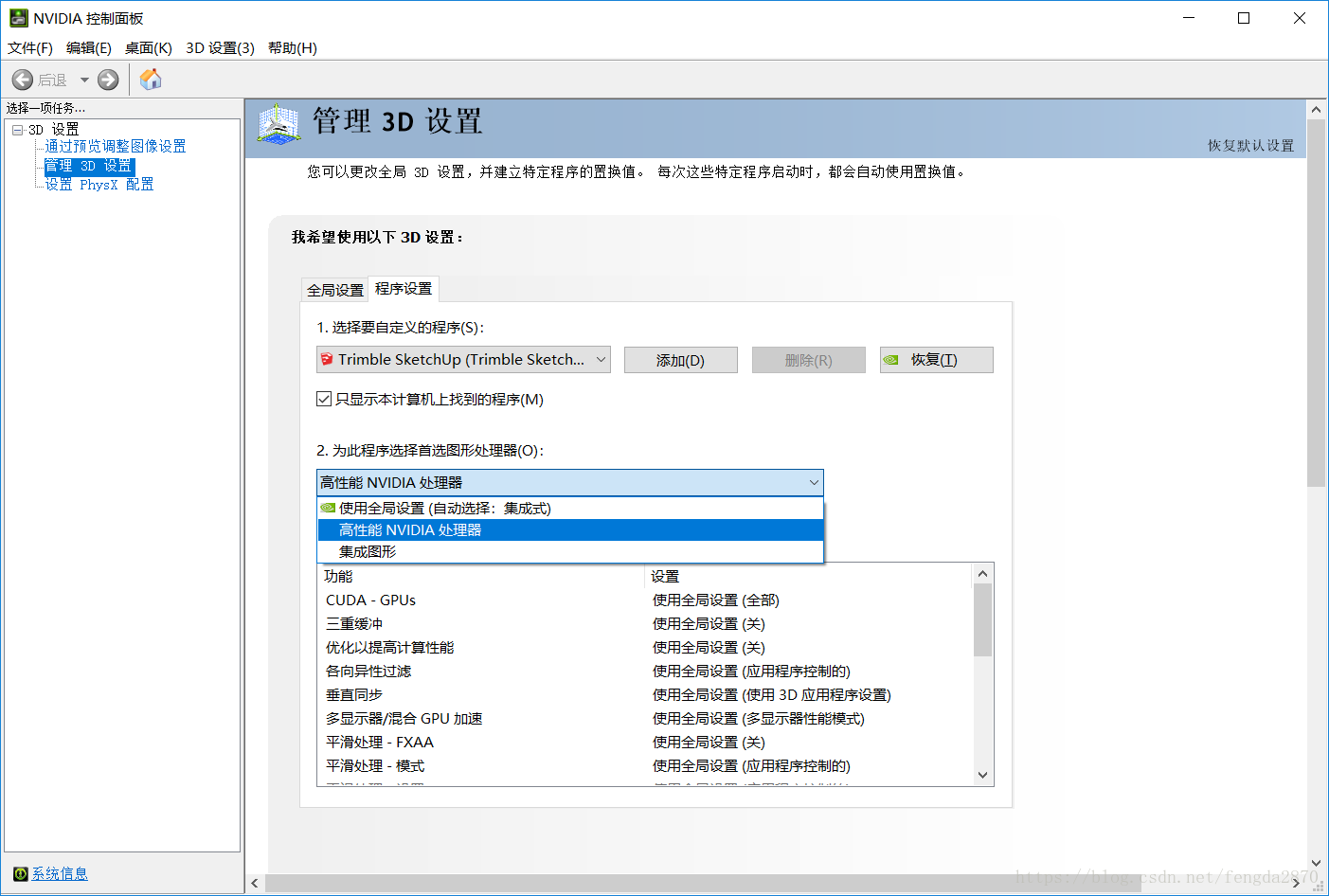The image size is (1329, 896).
Task: Click NVIDIA icon beside 使用全局设置 option
Action: point(328,509)
